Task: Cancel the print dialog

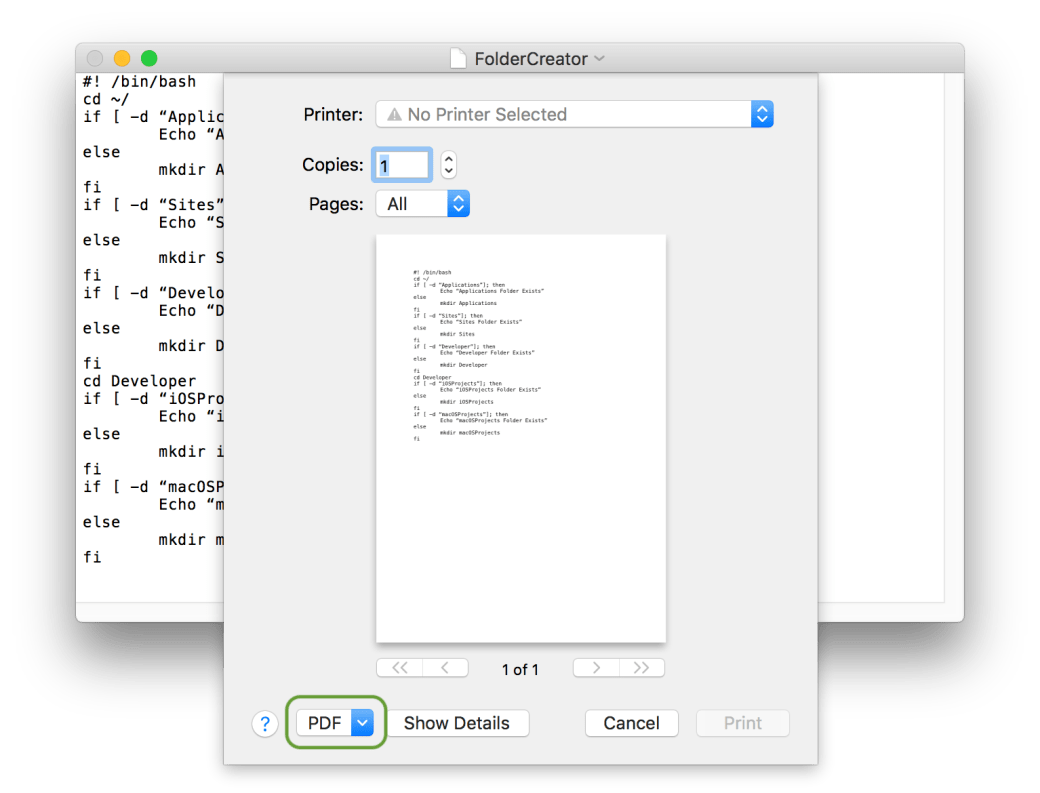Action: coord(631,723)
